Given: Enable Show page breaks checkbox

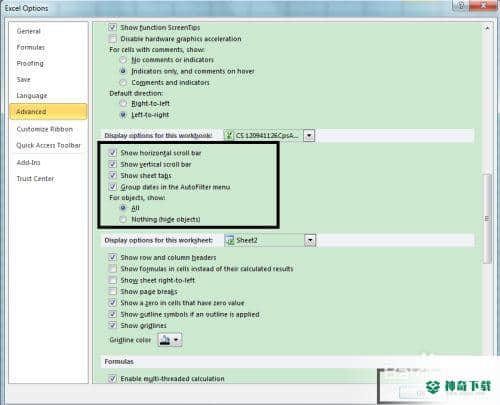Looking at the screenshot, I should point(112,291).
